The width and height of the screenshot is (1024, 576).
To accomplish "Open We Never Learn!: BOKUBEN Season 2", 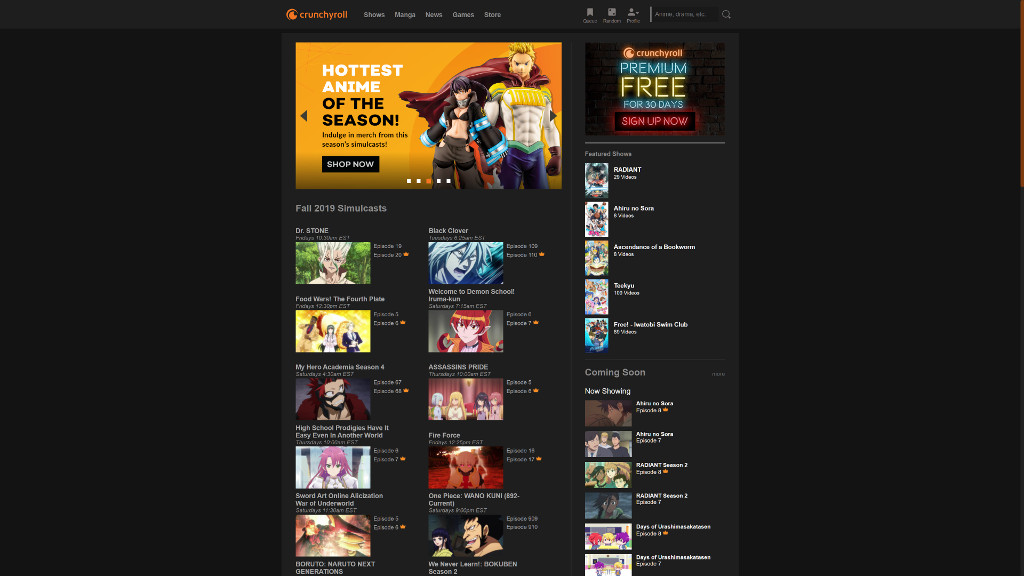I will tap(473, 568).
